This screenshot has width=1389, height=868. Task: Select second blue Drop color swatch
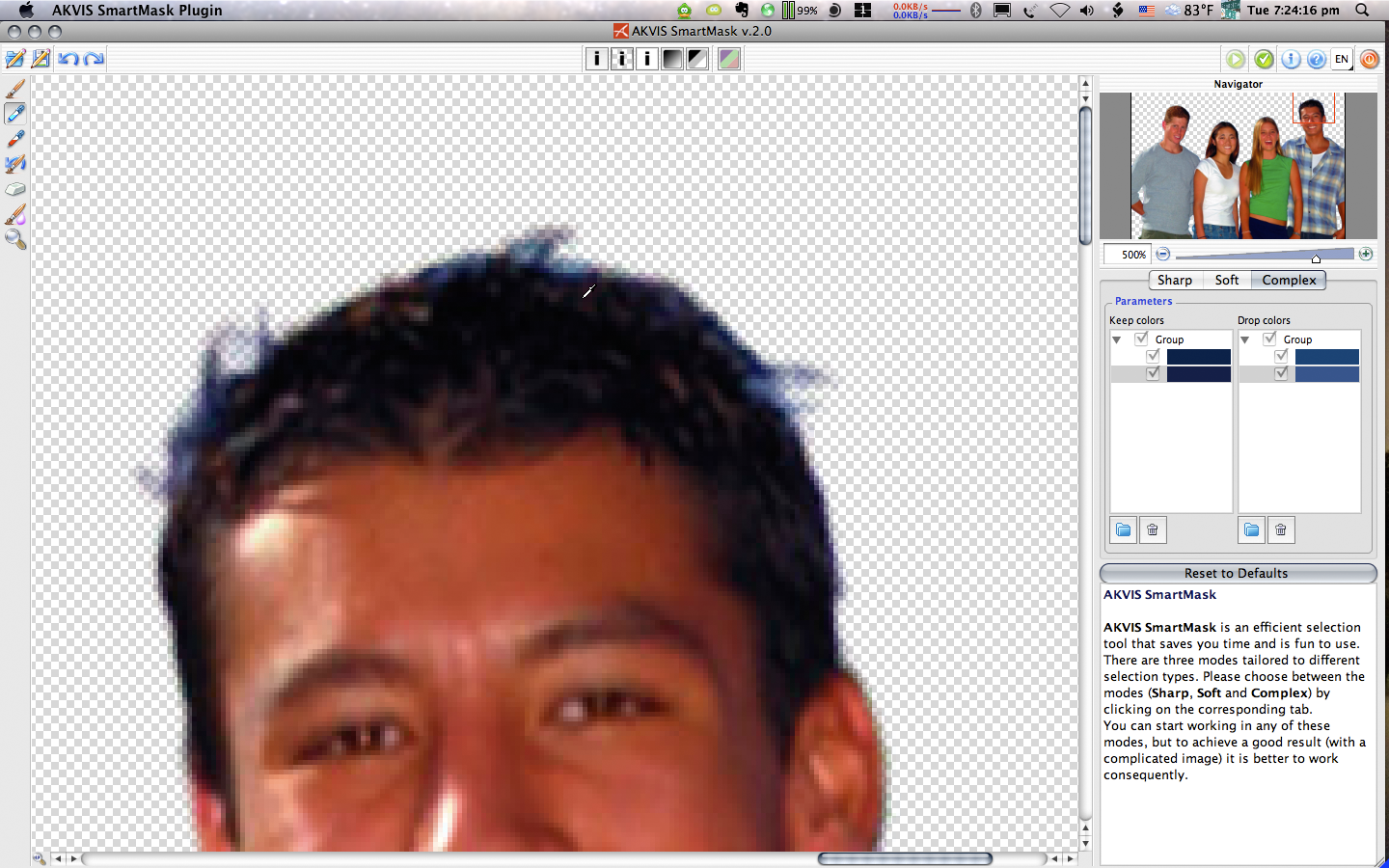(1327, 374)
